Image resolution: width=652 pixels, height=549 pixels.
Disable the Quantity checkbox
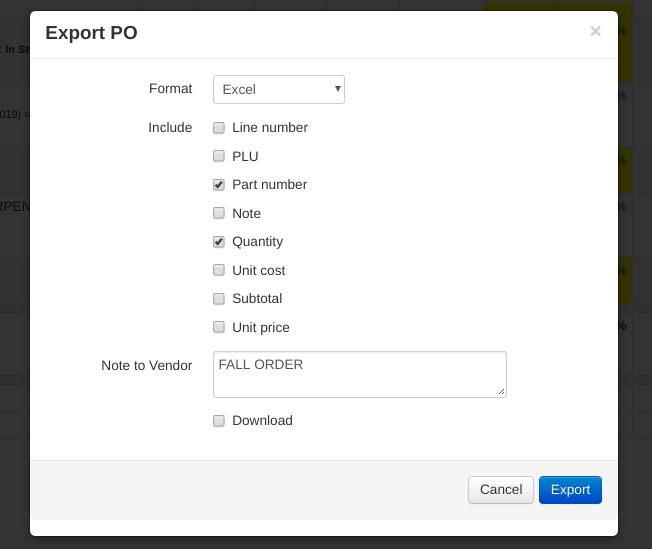pyautogui.click(x=219, y=242)
